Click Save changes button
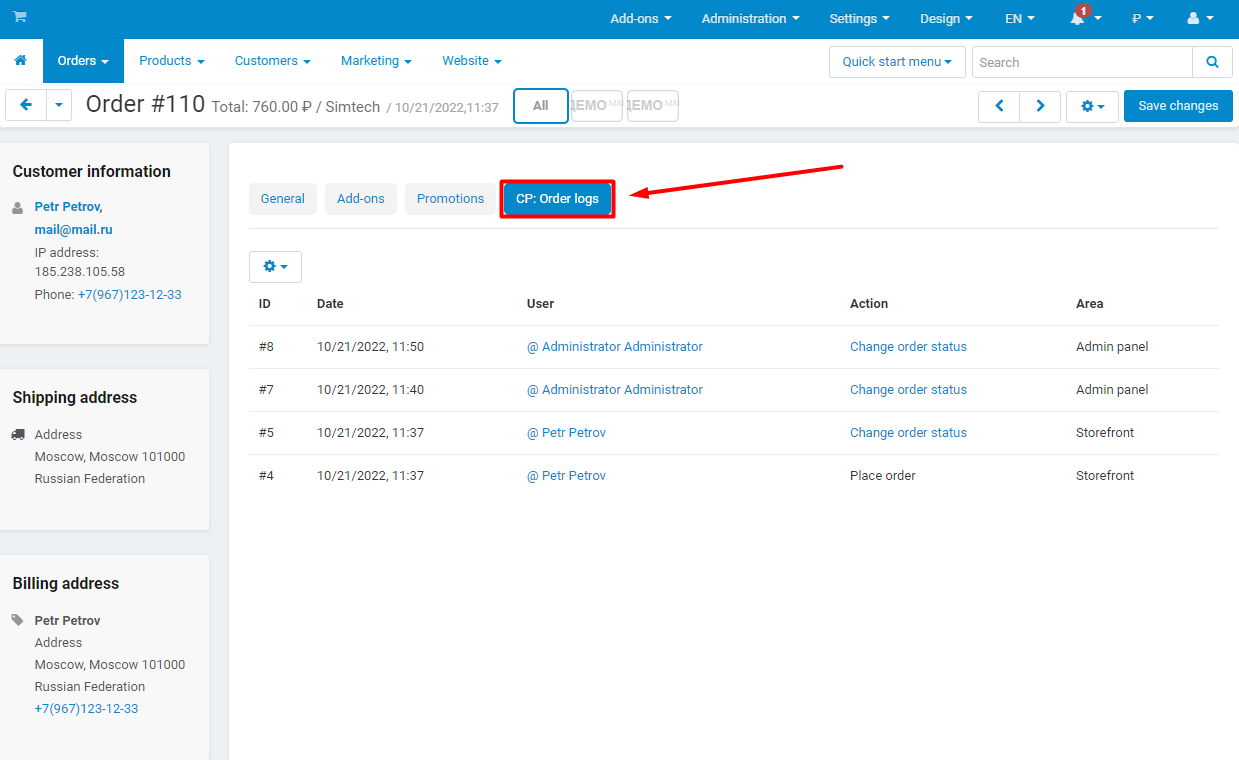Screen dimensions: 1239x760 [x=1177, y=106]
